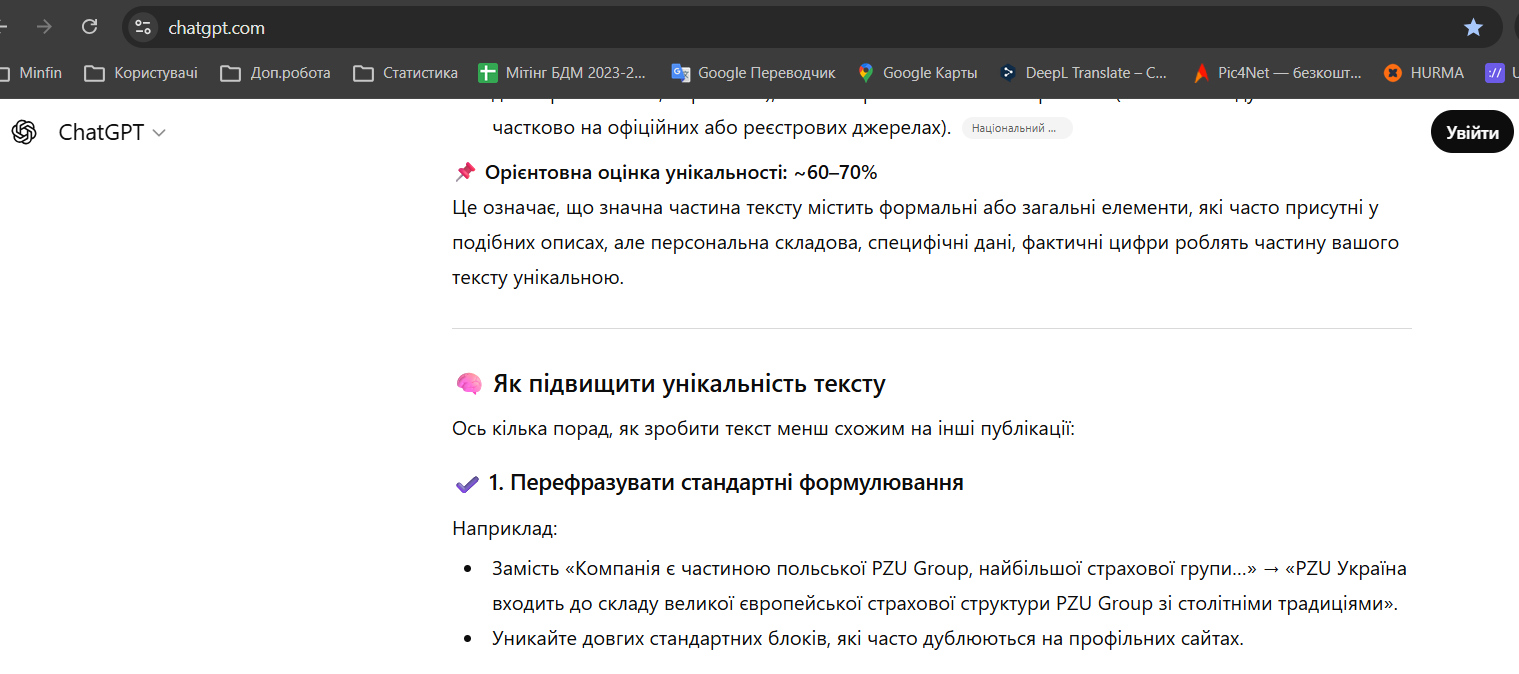Open the Користувачі bookmark folder
Viewport: 1519px width, 674px height.
(x=141, y=72)
